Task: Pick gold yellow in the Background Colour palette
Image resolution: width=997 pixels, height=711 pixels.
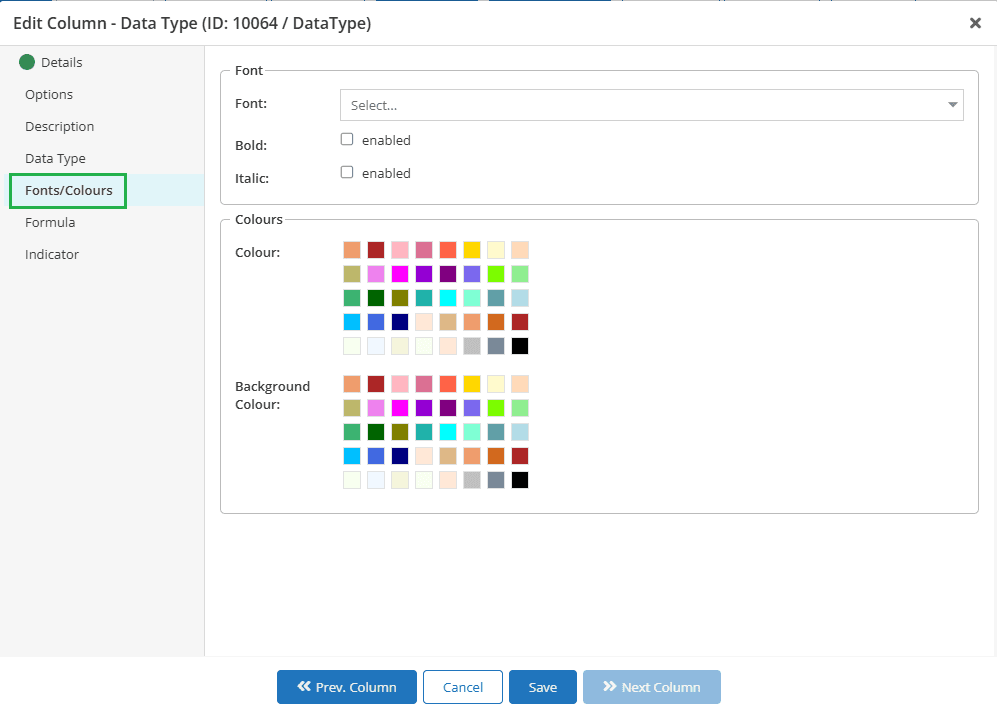Action: [472, 384]
